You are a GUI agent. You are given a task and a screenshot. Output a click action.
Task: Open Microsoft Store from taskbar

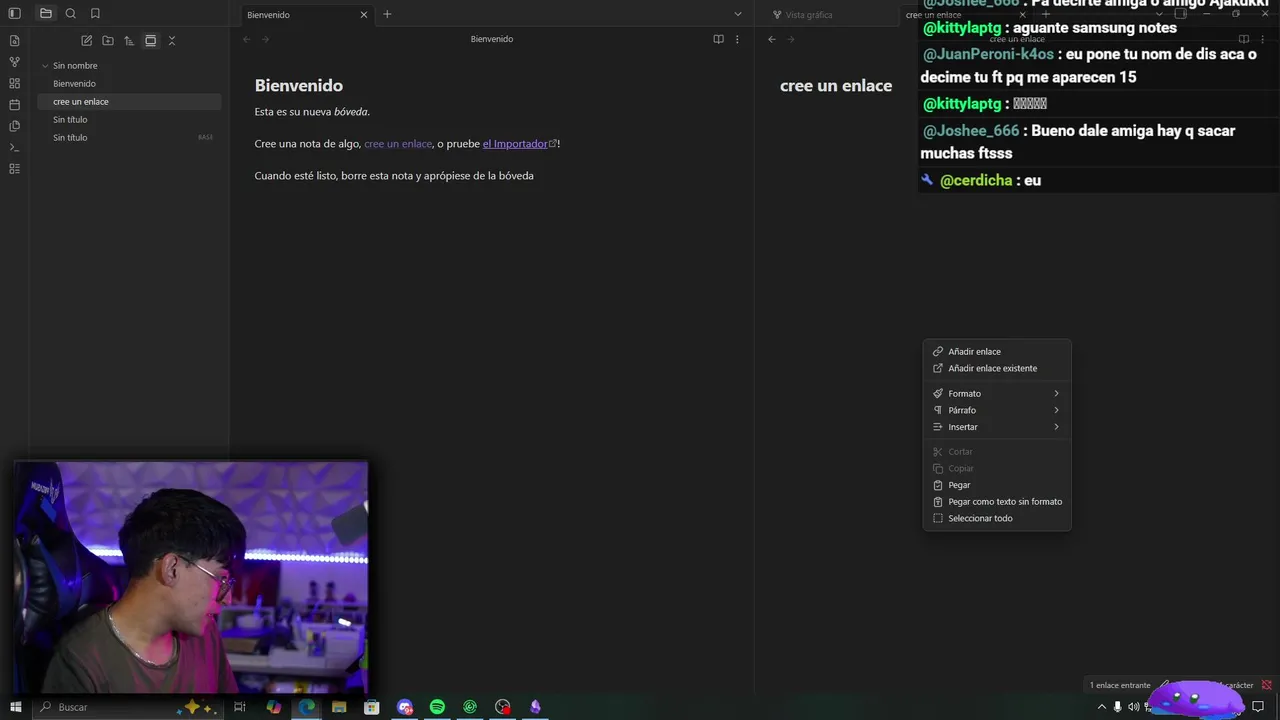[x=372, y=707]
